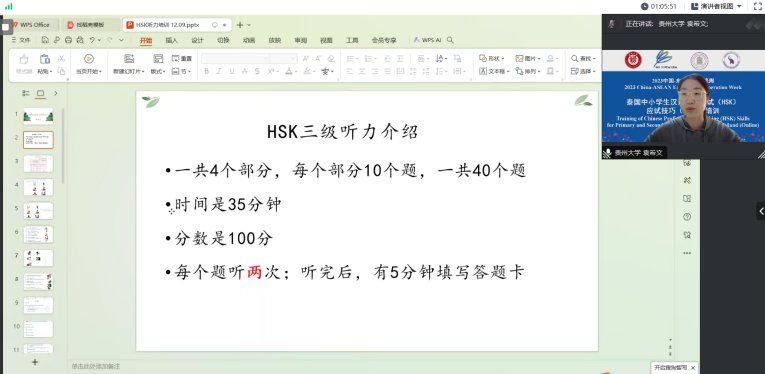Open the WPS AI assistant
The image size is (765, 374).
click(x=427, y=40)
